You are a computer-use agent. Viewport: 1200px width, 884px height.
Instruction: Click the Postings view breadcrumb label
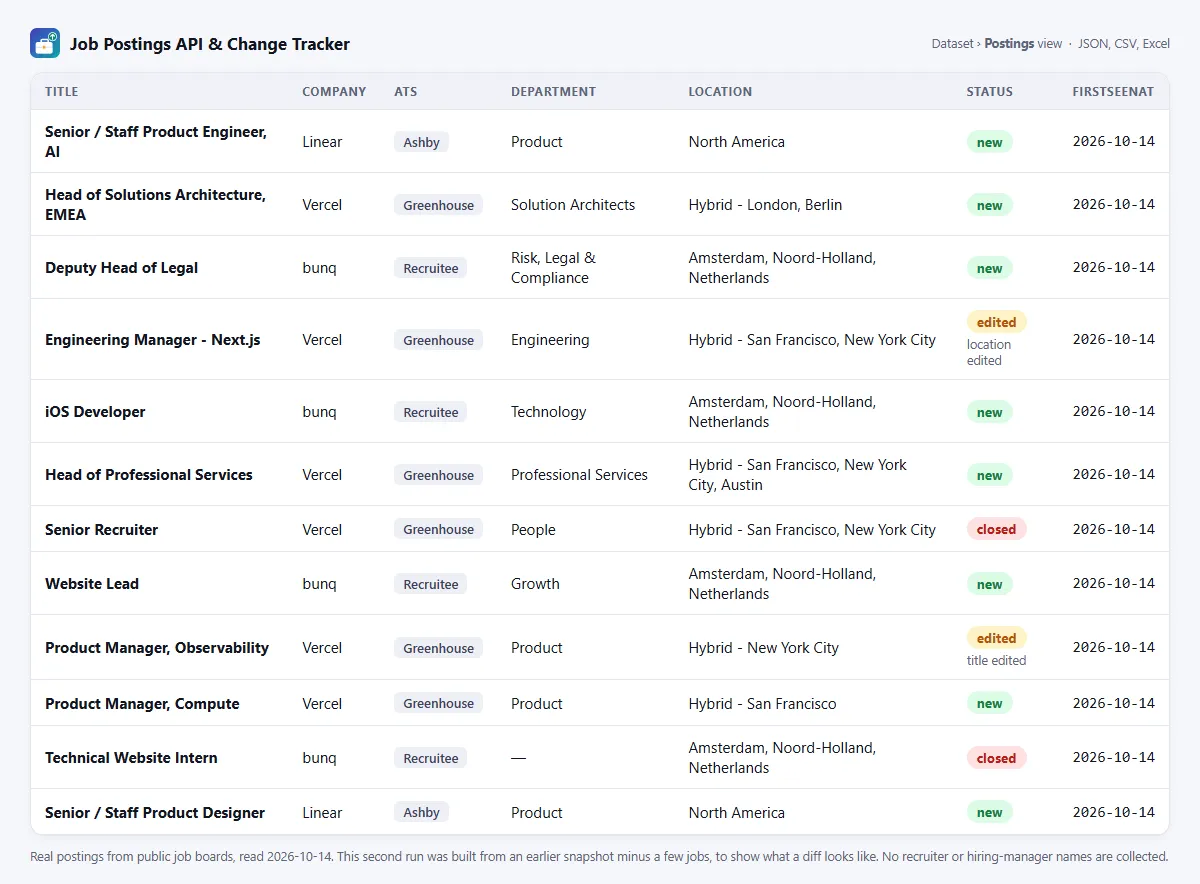coord(1023,44)
